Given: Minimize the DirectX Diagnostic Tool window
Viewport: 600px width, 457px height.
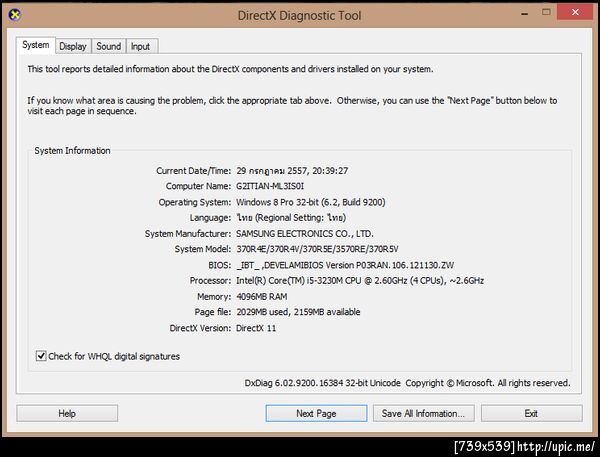Looking at the screenshot, I should [525, 13].
